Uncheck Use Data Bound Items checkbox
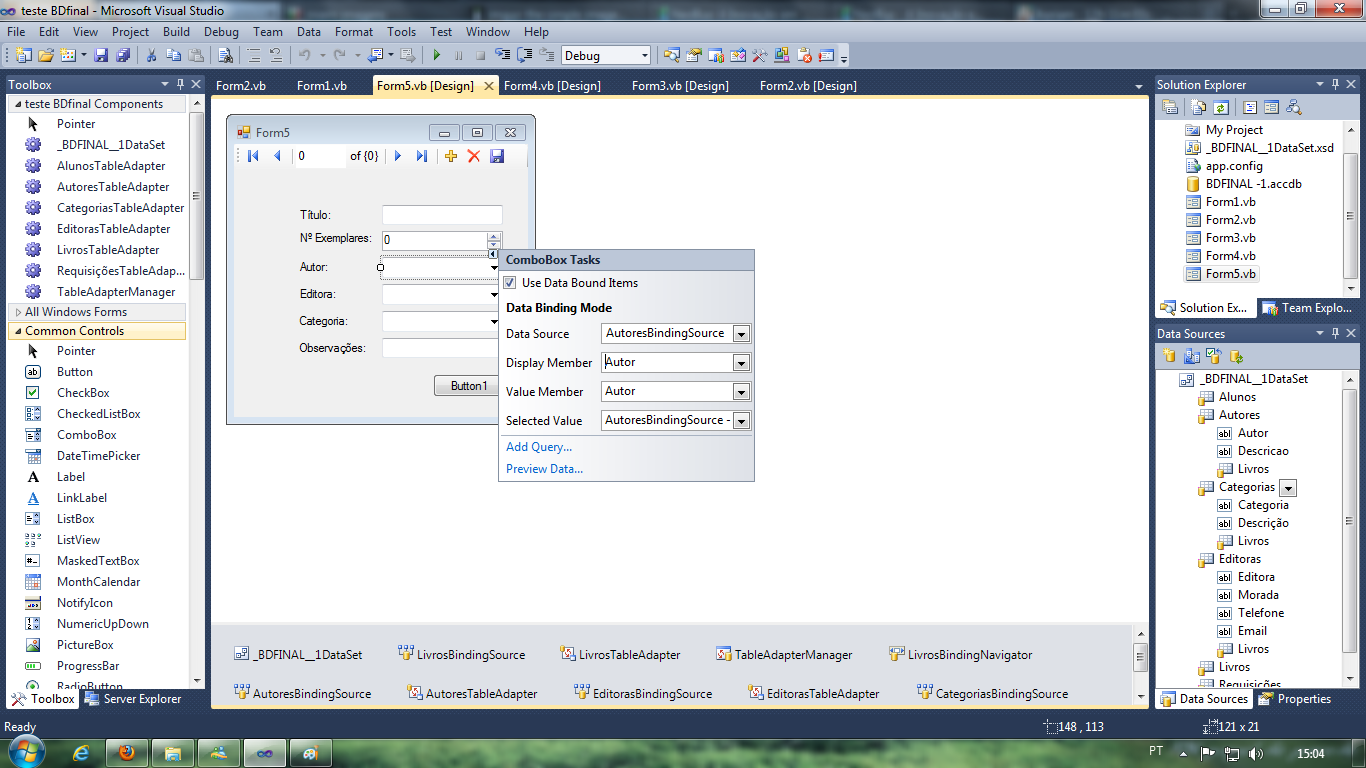This screenshot has height=768, width=1366. (x=510, y=283)
